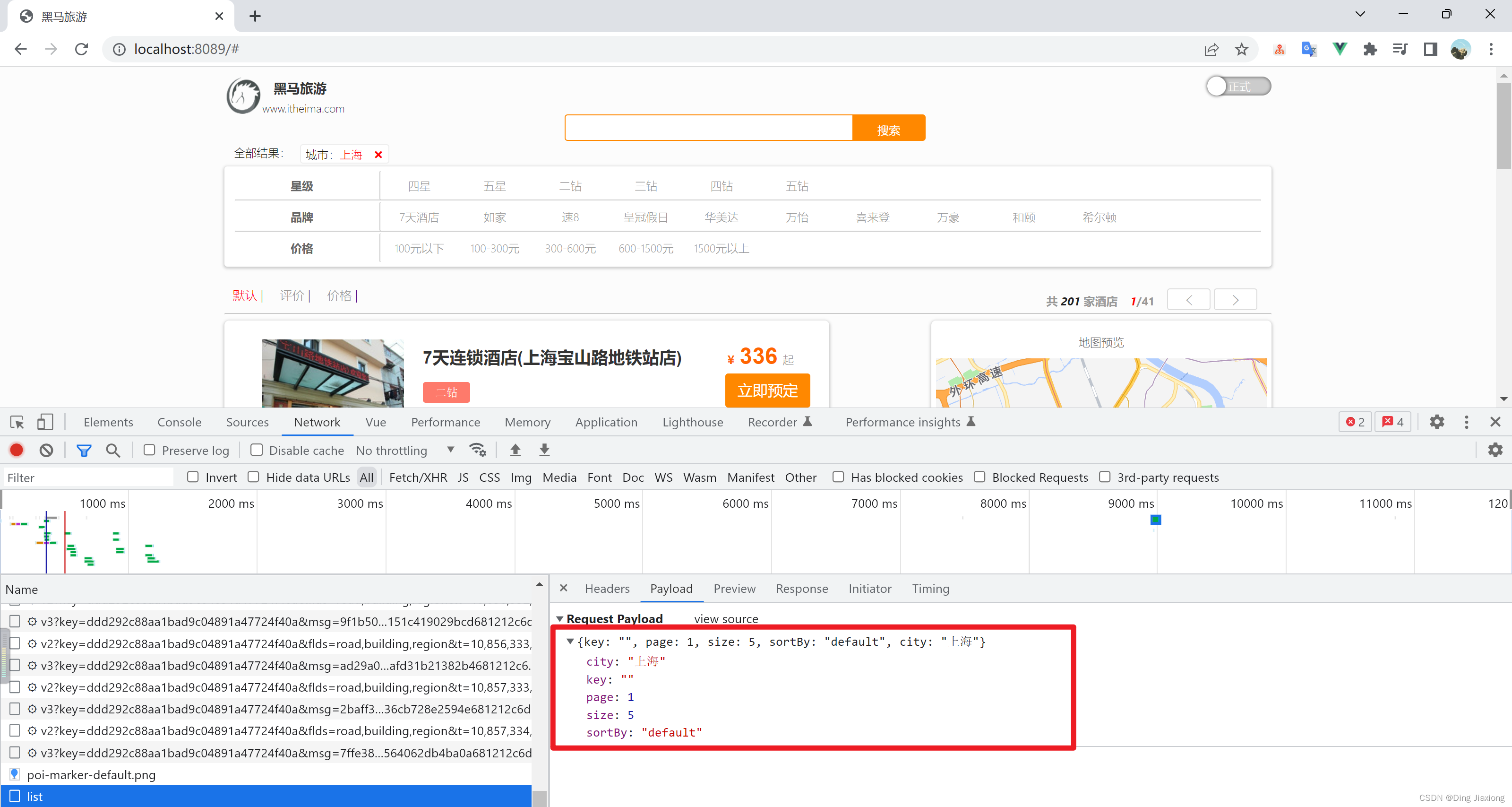Image resolution: width=1512 pixels, height=807 pixels.
Task: Toggle the device toolbar icon
Action: [x=45, y=422]
